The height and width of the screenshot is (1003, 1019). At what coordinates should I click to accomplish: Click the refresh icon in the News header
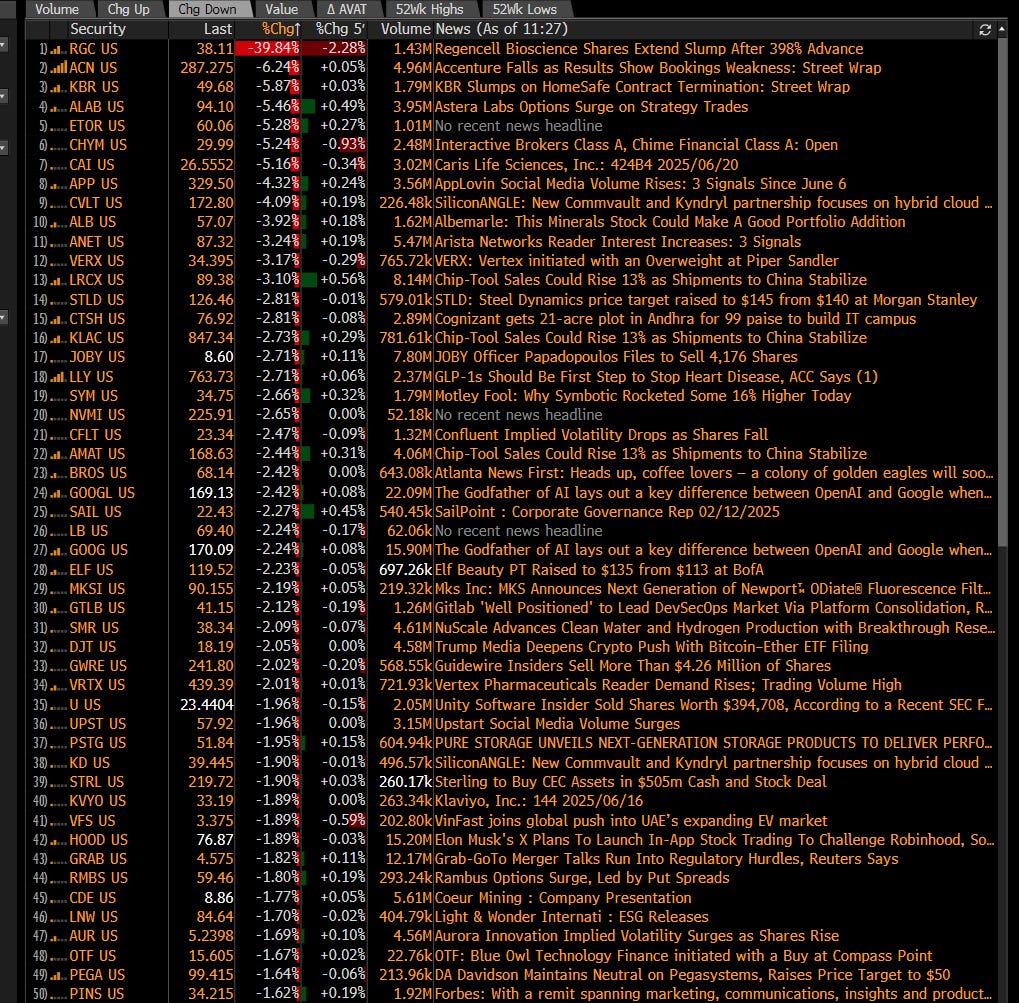click(x=985, y=29)
